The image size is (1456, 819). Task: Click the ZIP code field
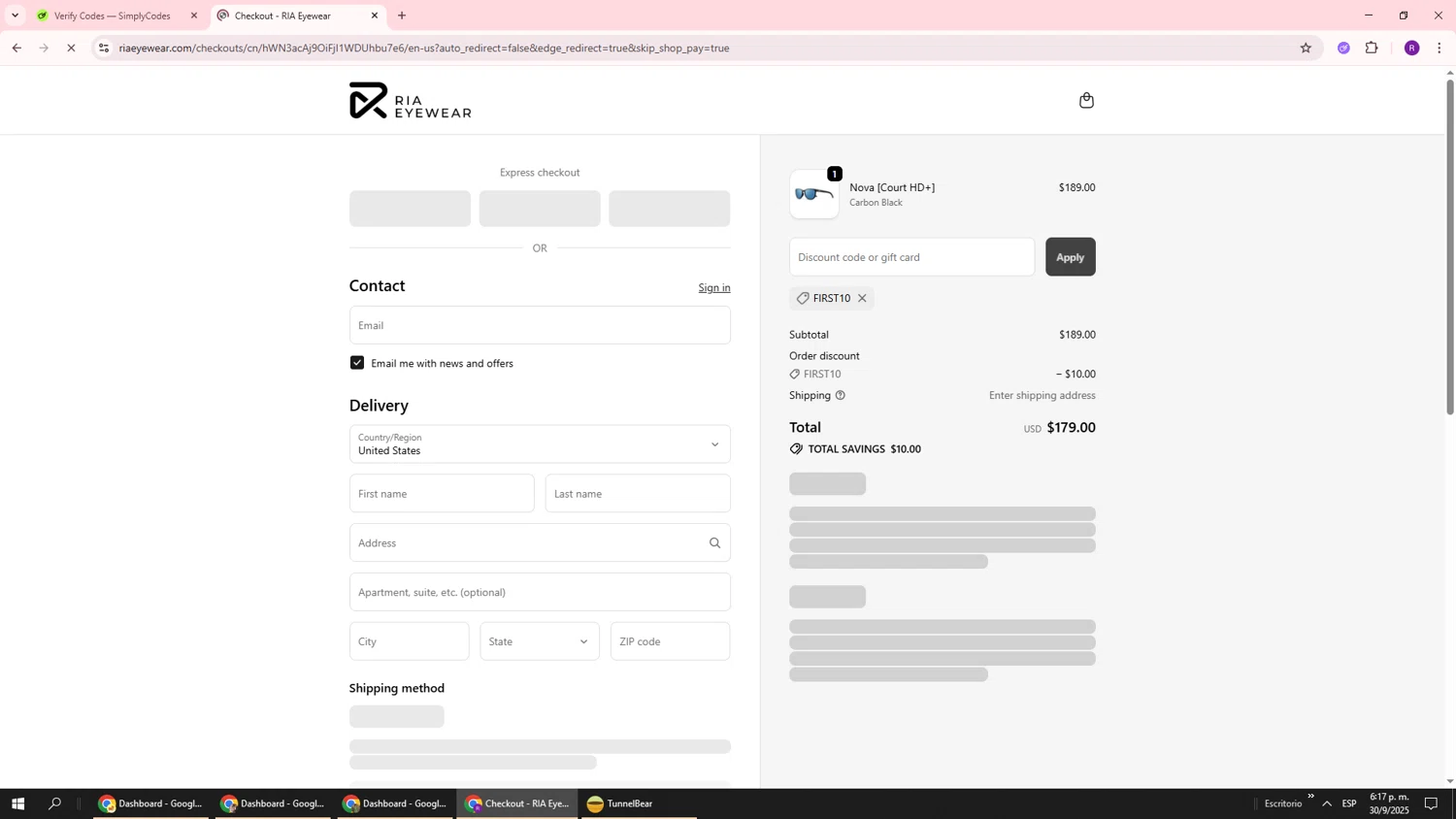[x=671, y=641]
